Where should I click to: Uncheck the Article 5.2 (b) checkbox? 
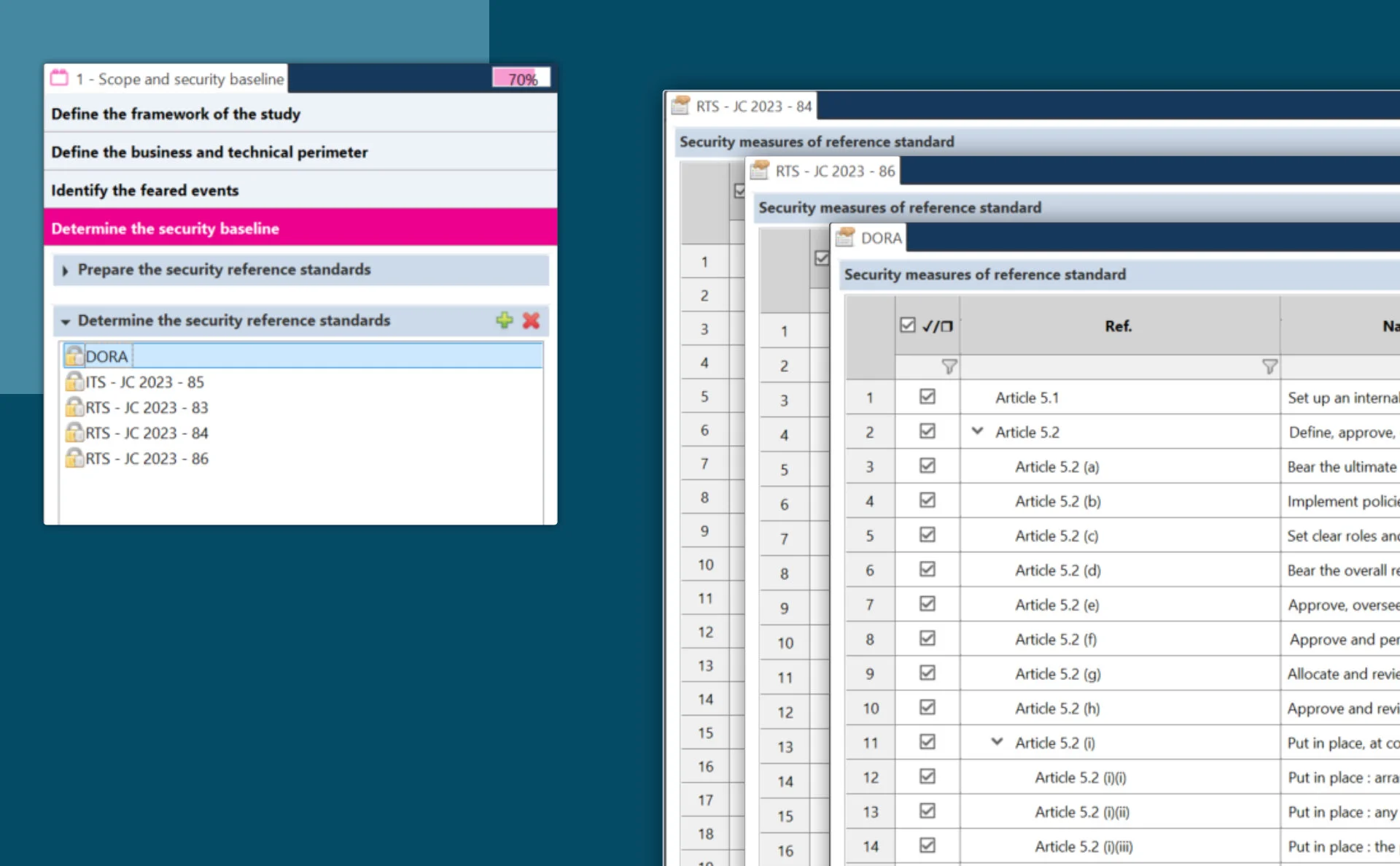pos(927,500)
